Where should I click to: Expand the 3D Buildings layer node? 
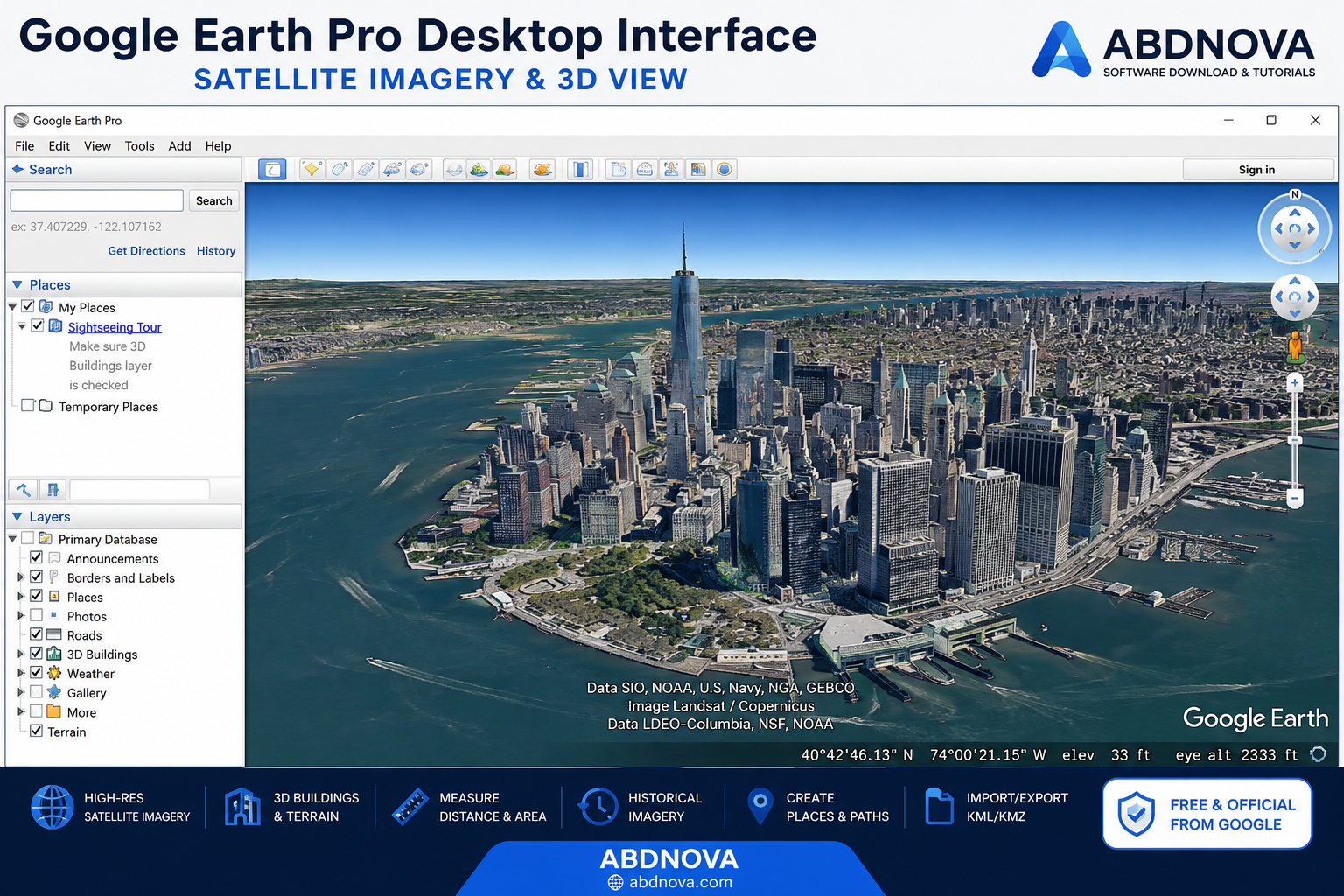click(x=21, y=654)
